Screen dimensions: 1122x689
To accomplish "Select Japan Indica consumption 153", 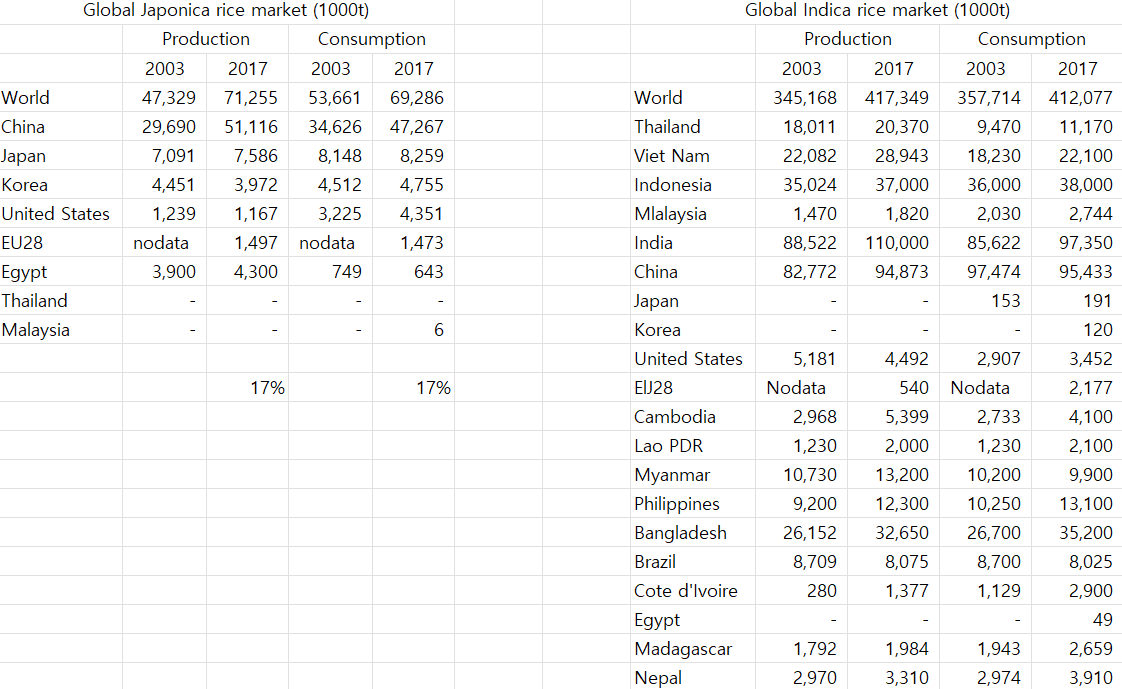I will tap(1005, 301).
